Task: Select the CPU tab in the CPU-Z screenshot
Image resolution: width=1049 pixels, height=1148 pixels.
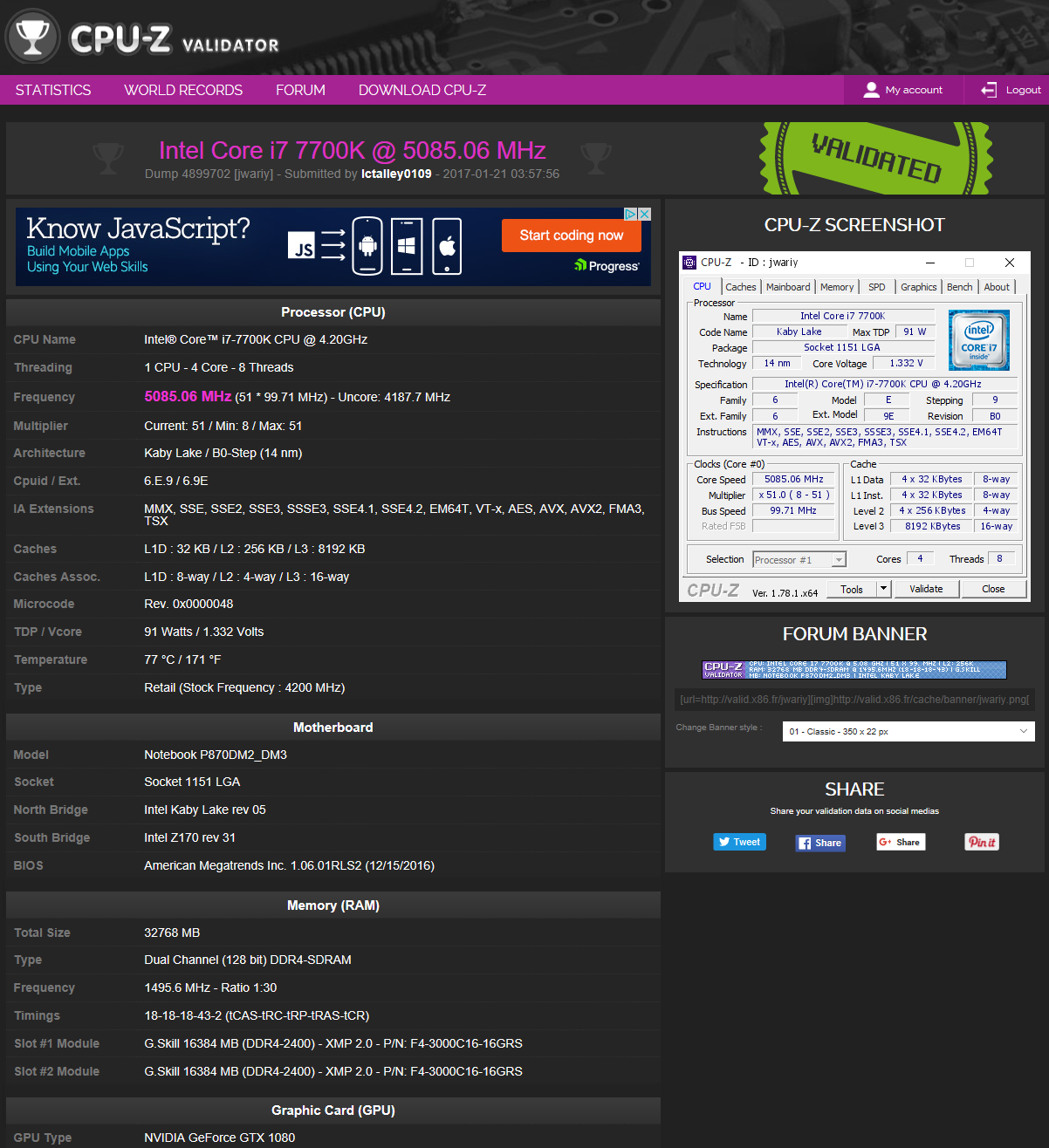Action: pos(703,286)
